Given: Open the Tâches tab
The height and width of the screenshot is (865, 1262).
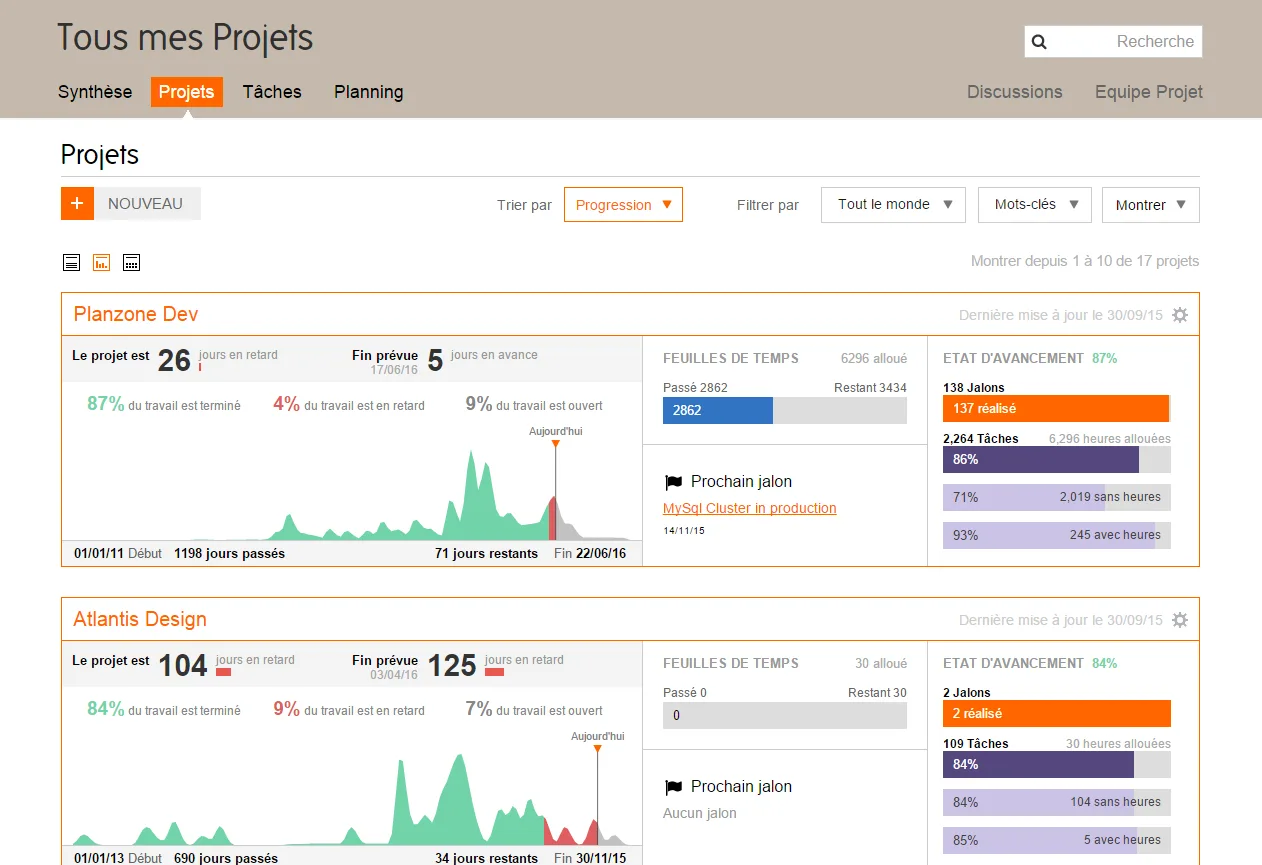Looking at the screenshot, I should [272, 92].
